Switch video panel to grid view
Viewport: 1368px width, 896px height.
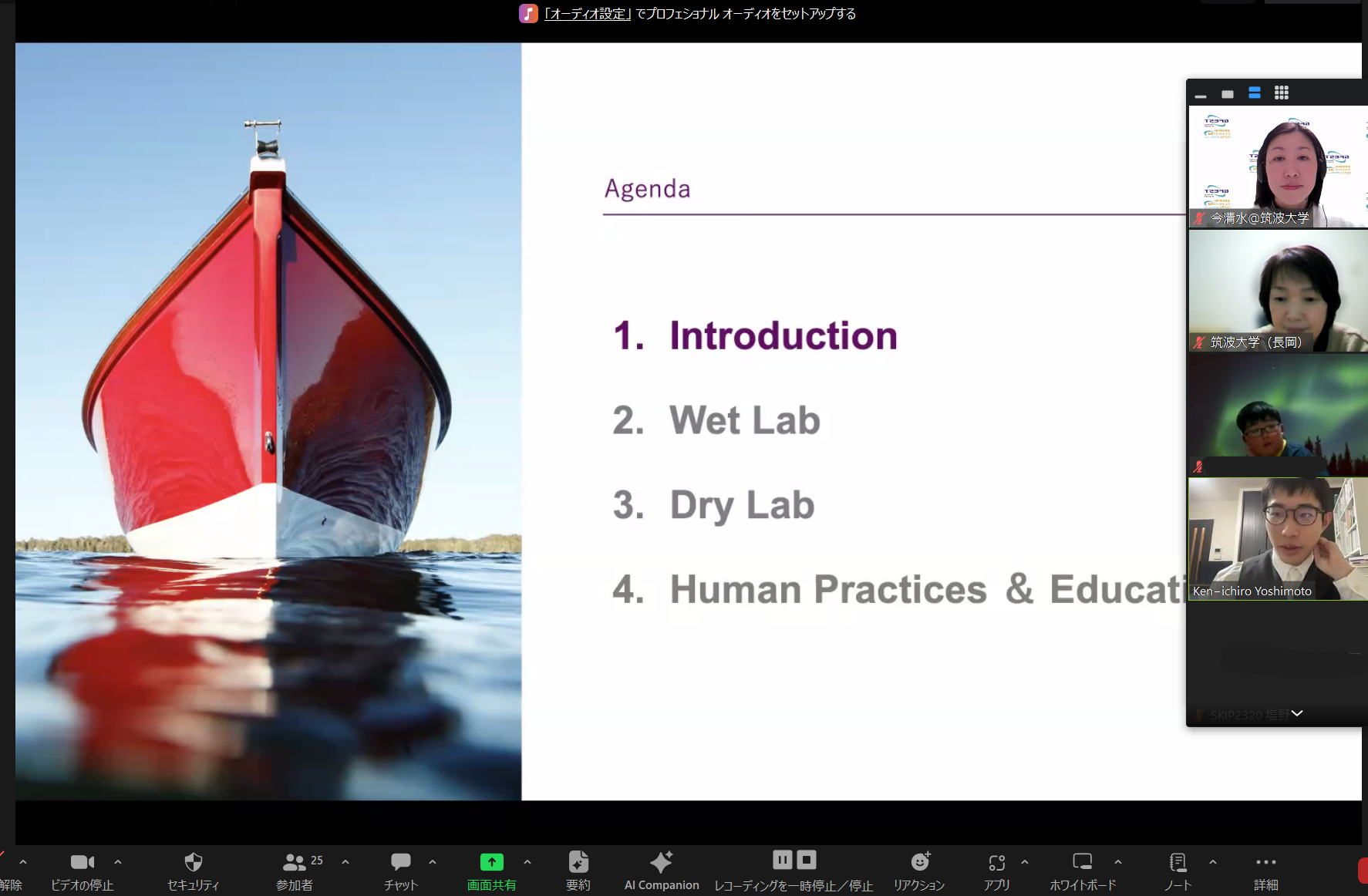point(1281,93)
